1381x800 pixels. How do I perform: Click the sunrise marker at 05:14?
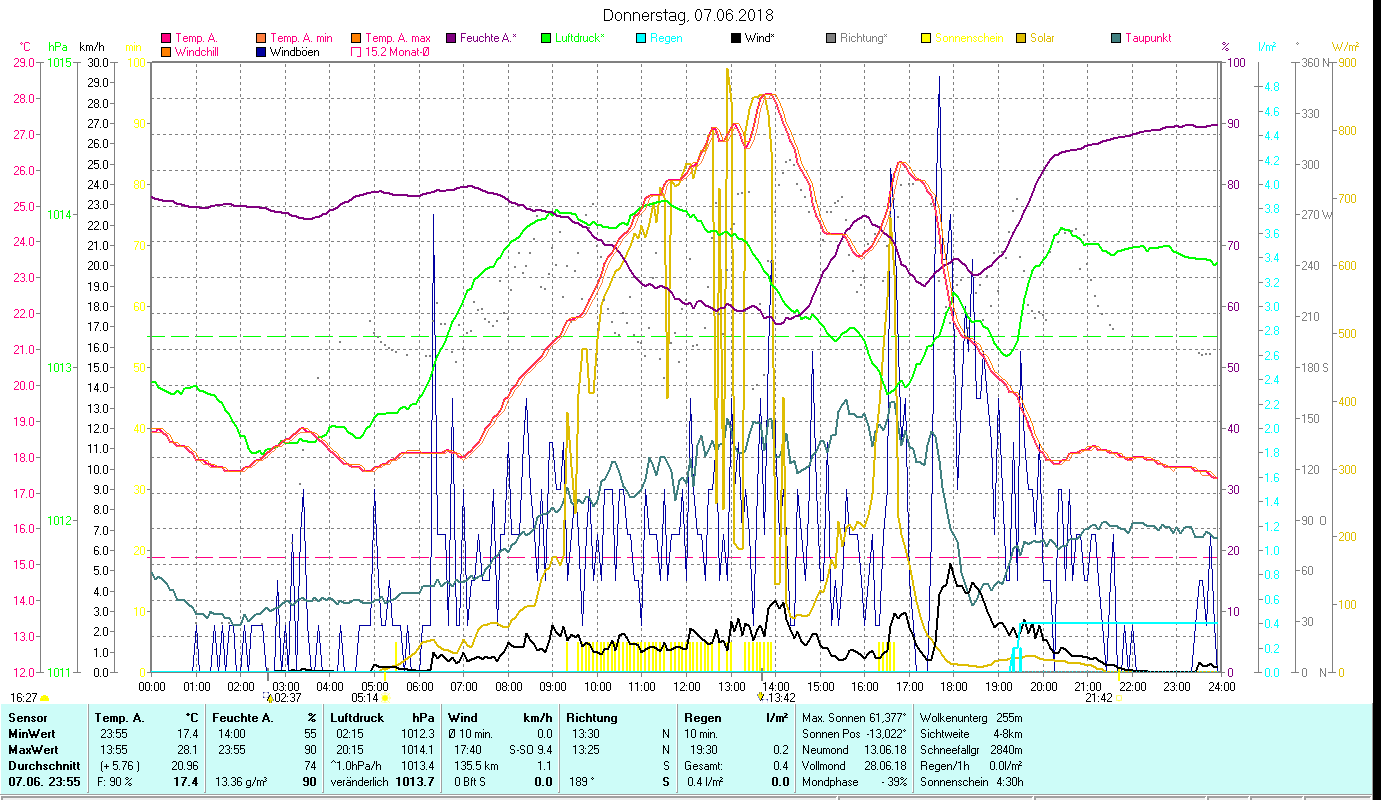point(384,698)
